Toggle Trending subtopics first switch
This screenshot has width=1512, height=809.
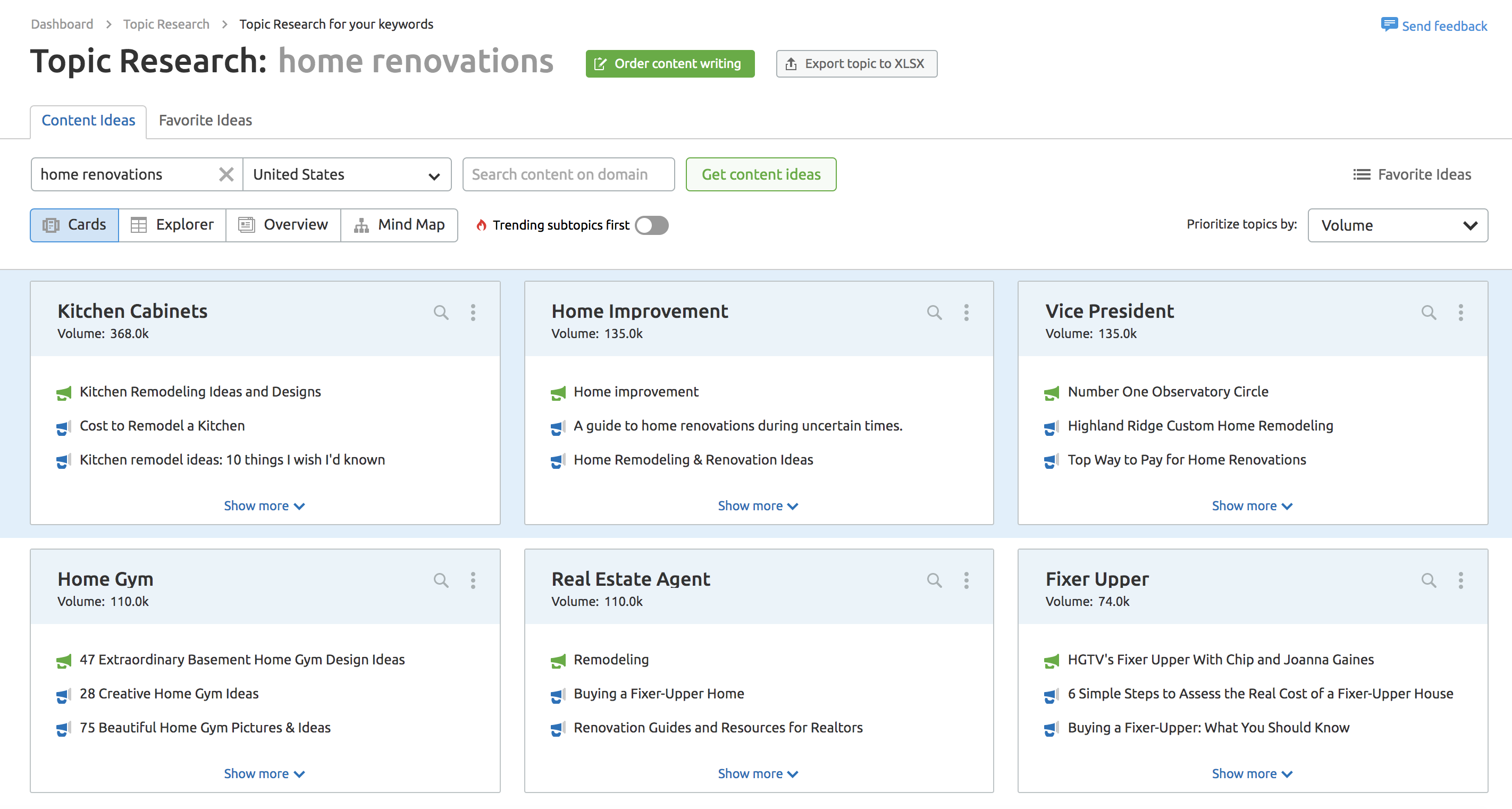coord(651,225)
